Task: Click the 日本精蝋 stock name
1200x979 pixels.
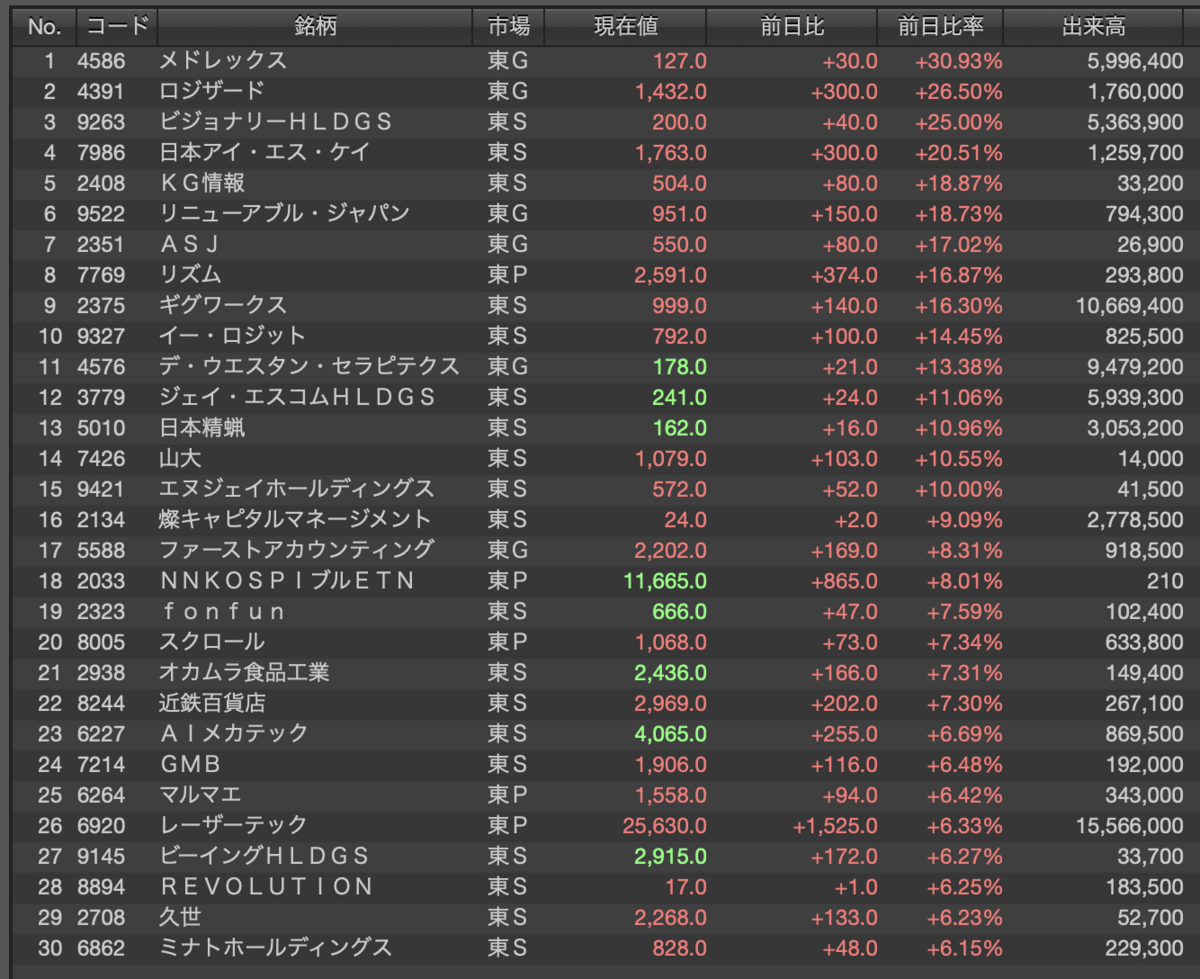Action: click(x=202, y=428)
